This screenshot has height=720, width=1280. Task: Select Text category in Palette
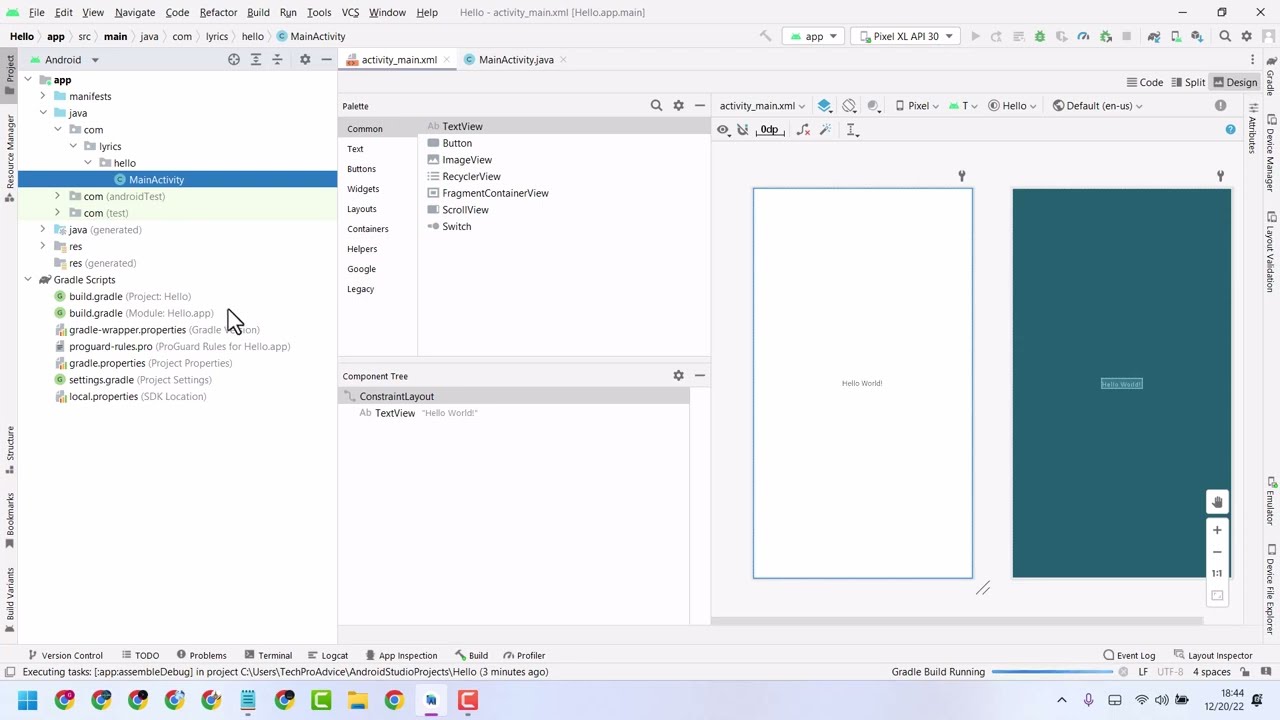(355, 148)
